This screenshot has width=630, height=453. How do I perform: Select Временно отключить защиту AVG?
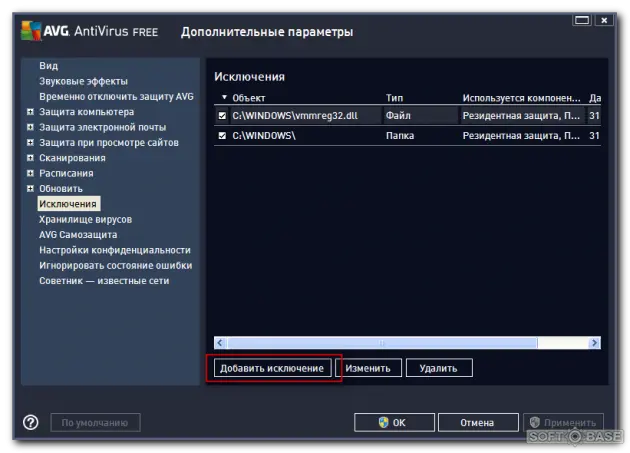[x=116, y=96]
